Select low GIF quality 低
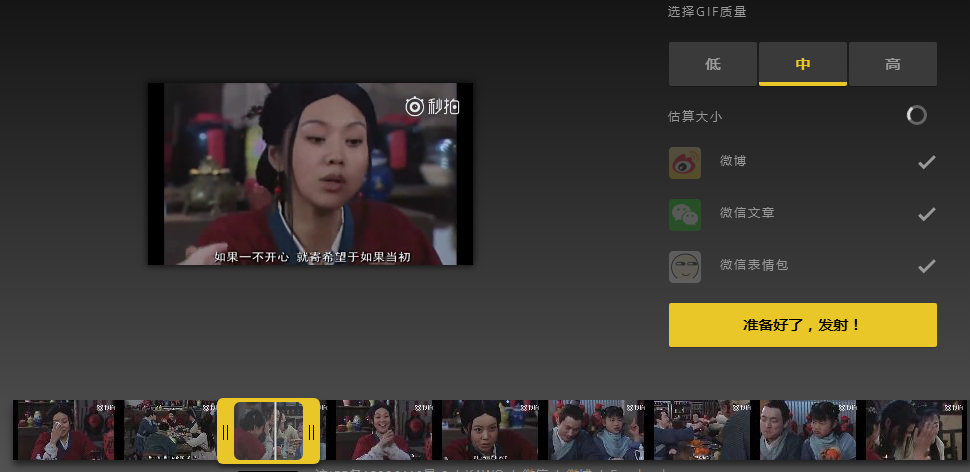The width and height of the screenshot is (970, 472). 713,64
